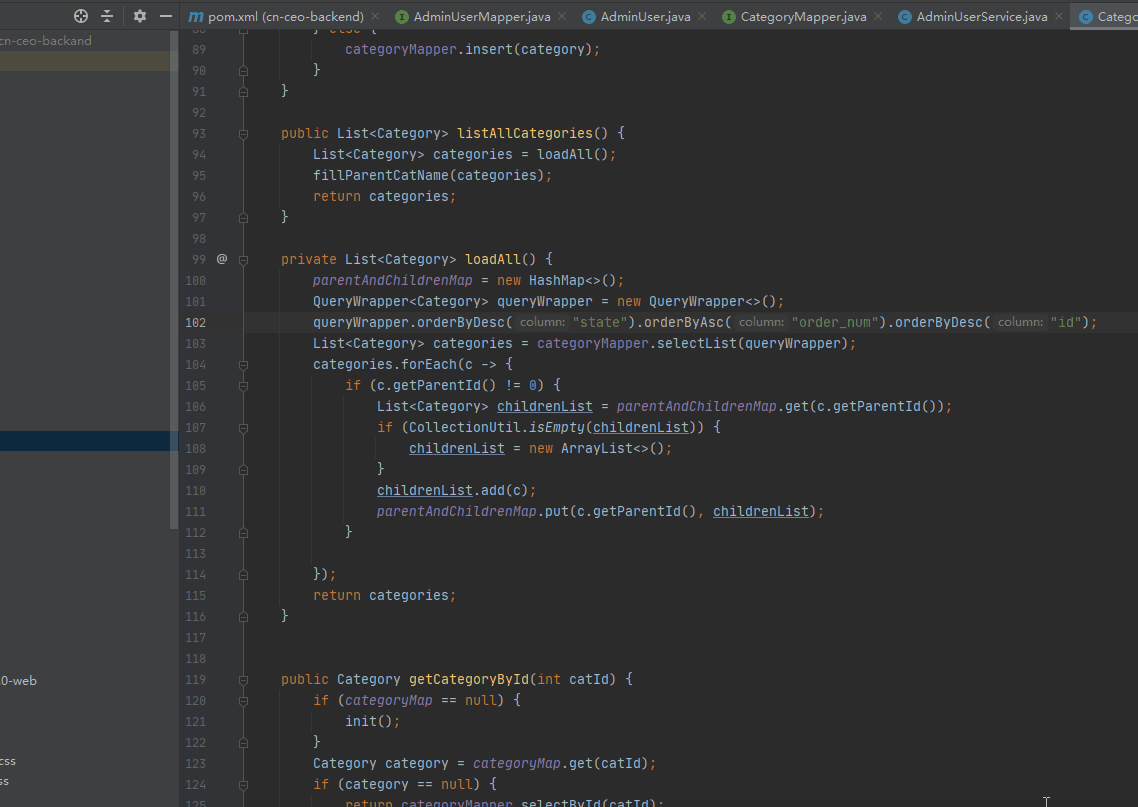1138x807 pixels.
Task: Hide the project panel with minus icon
Action: coord(165,16)
